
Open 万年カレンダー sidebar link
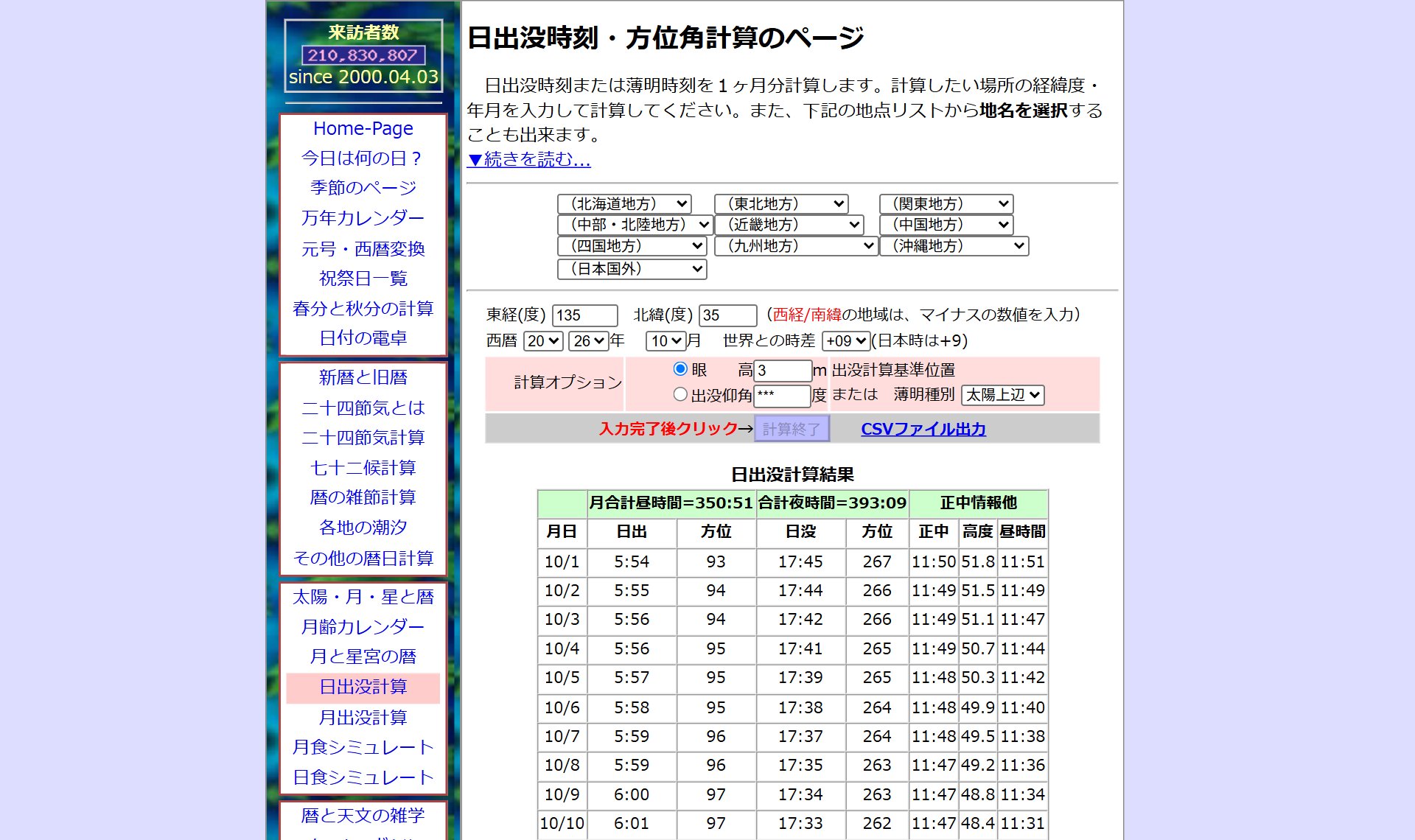[x=363, y=218]
